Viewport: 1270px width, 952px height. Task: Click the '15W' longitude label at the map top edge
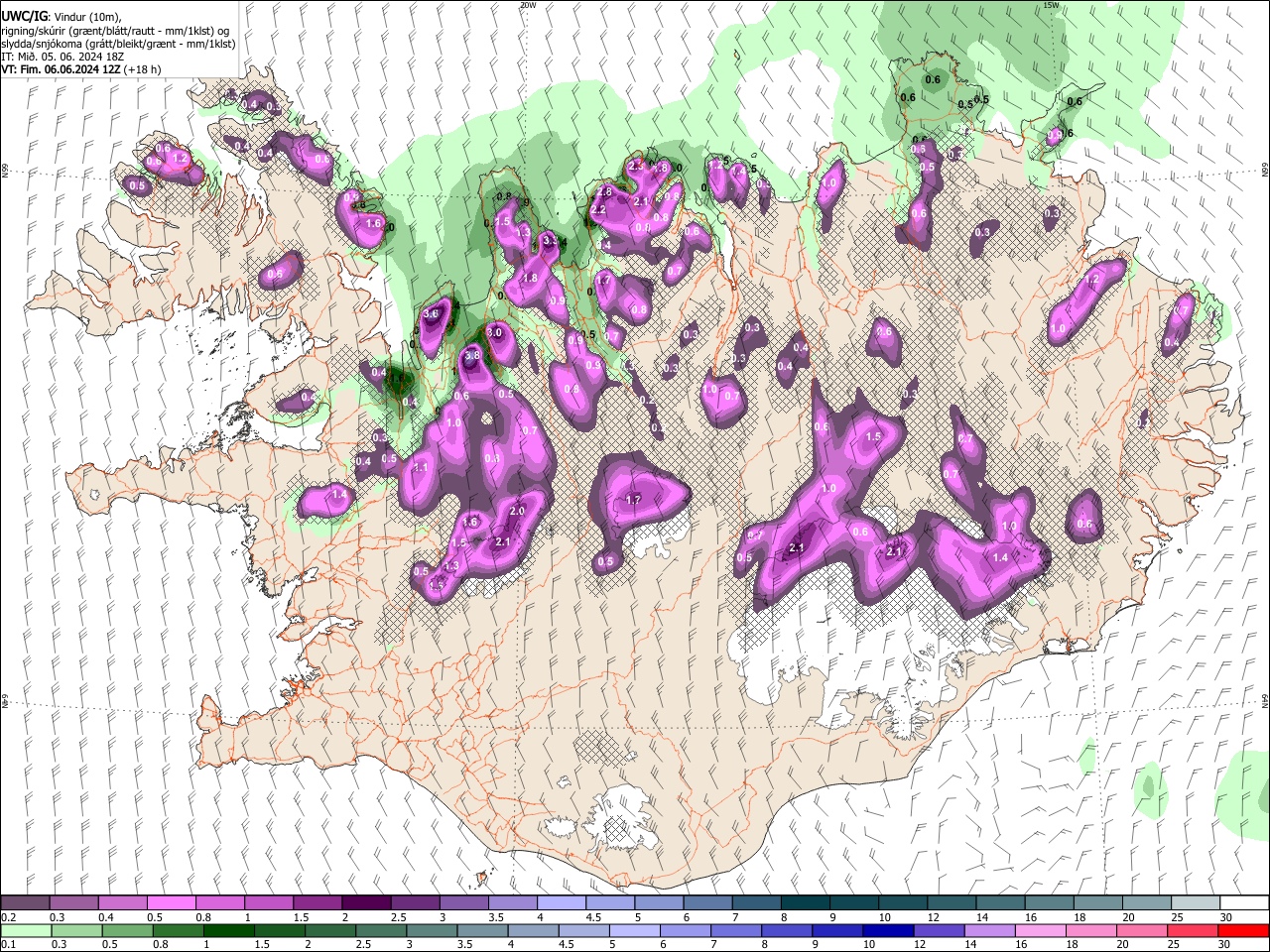pyautogui.click(x=1052, y=5)
